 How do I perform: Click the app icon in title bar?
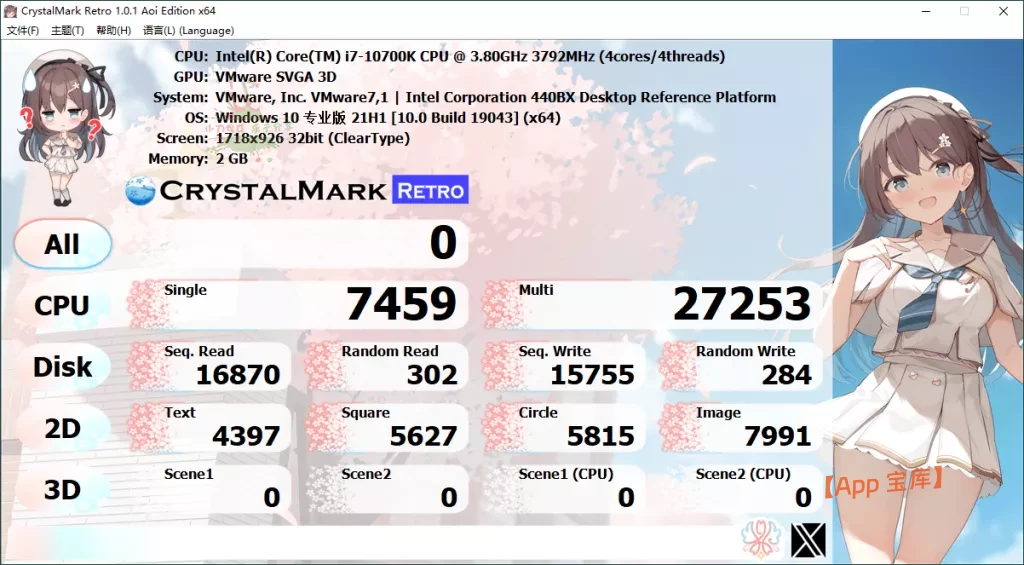(11, 11)
